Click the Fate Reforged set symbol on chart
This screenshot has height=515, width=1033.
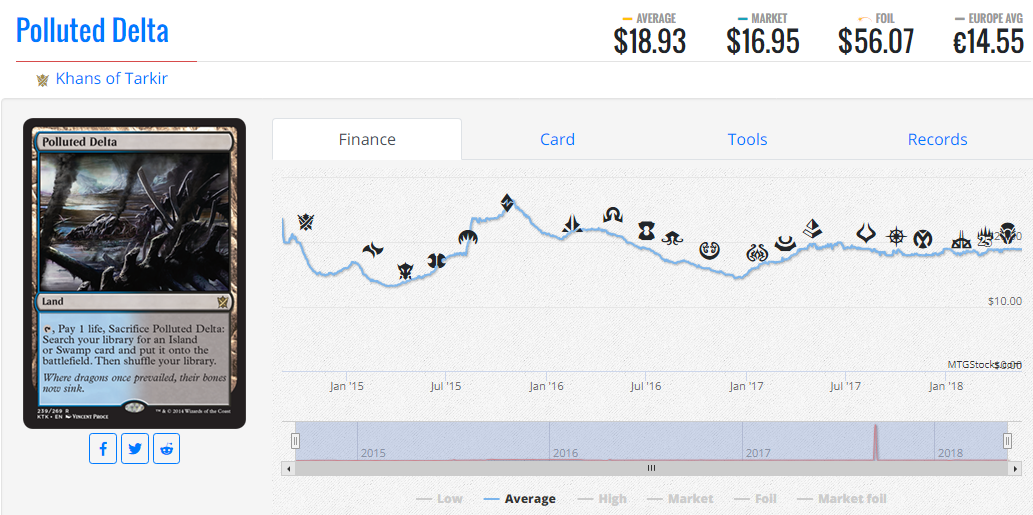[373, 250]
